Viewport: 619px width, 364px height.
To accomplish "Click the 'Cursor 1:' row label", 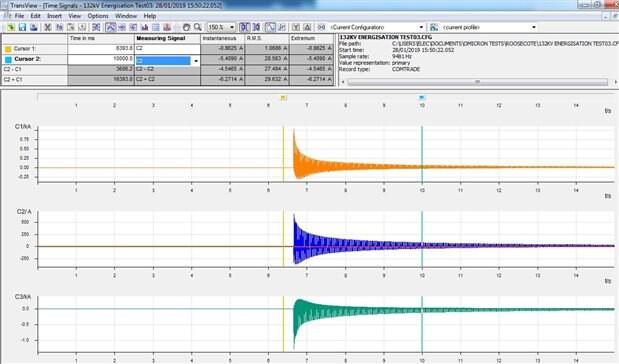I will click(25, 49).
